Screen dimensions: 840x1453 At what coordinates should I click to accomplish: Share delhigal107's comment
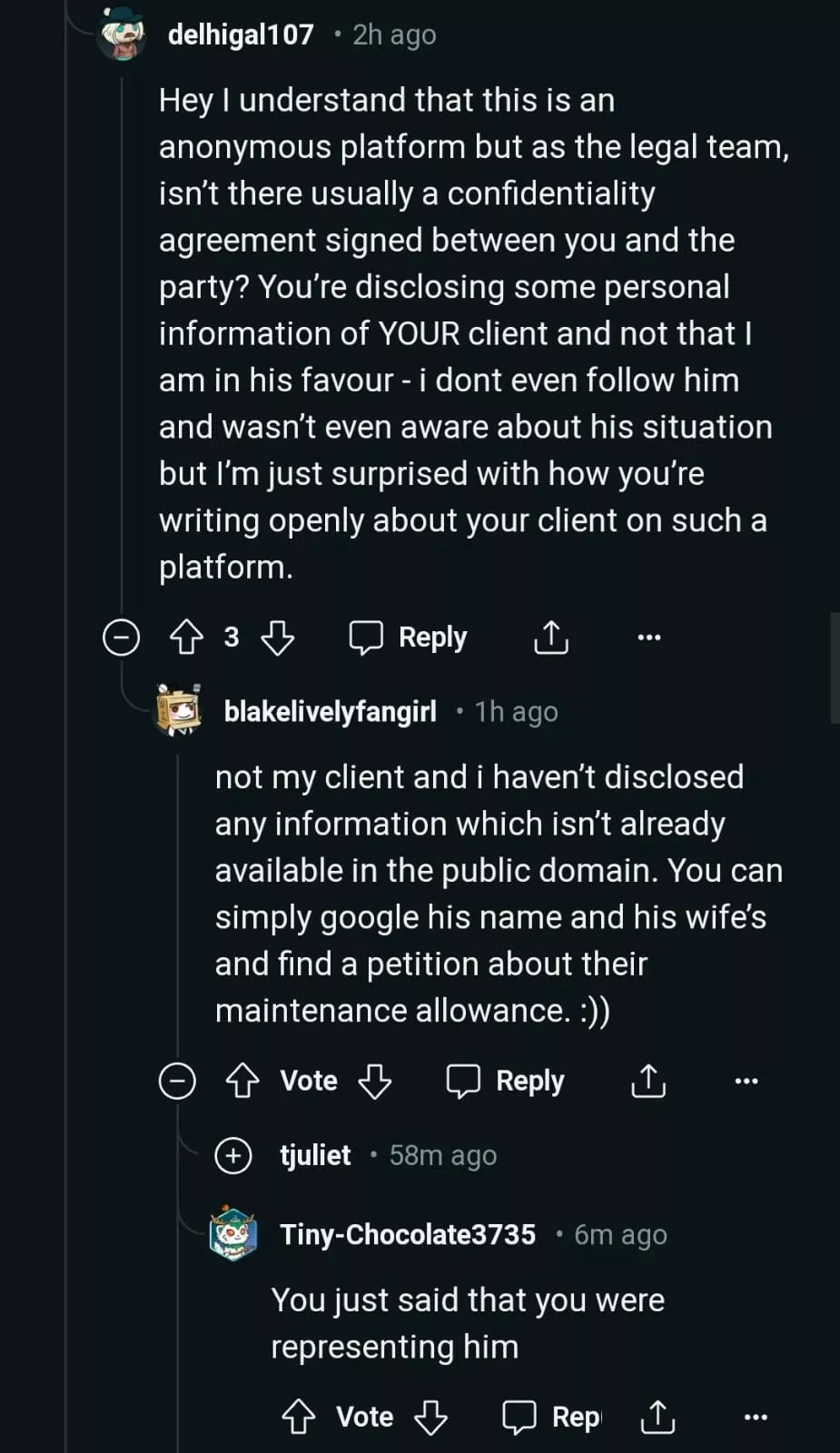pos(550,637)
